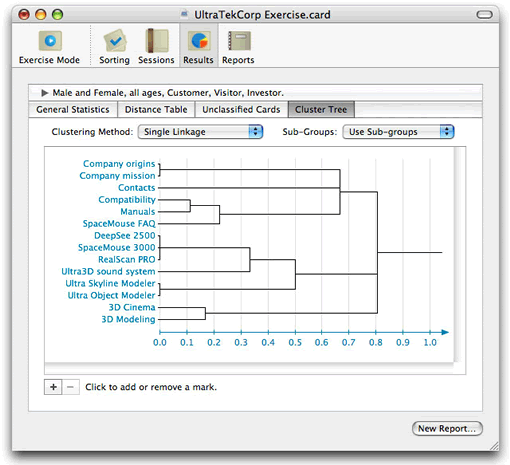Viewport: 510px width, 465px height.
Task: Expand the participant filter disclosure triangle
Action: point(45,93)
